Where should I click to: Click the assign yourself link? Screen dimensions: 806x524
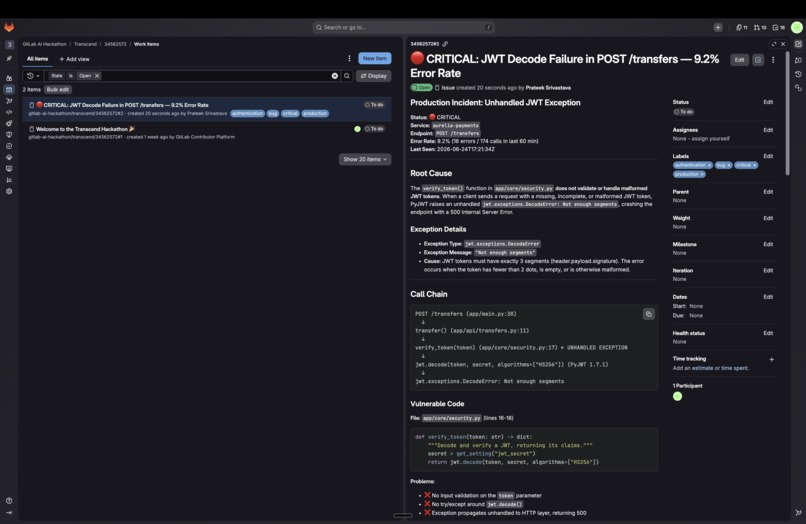[711, 139]
